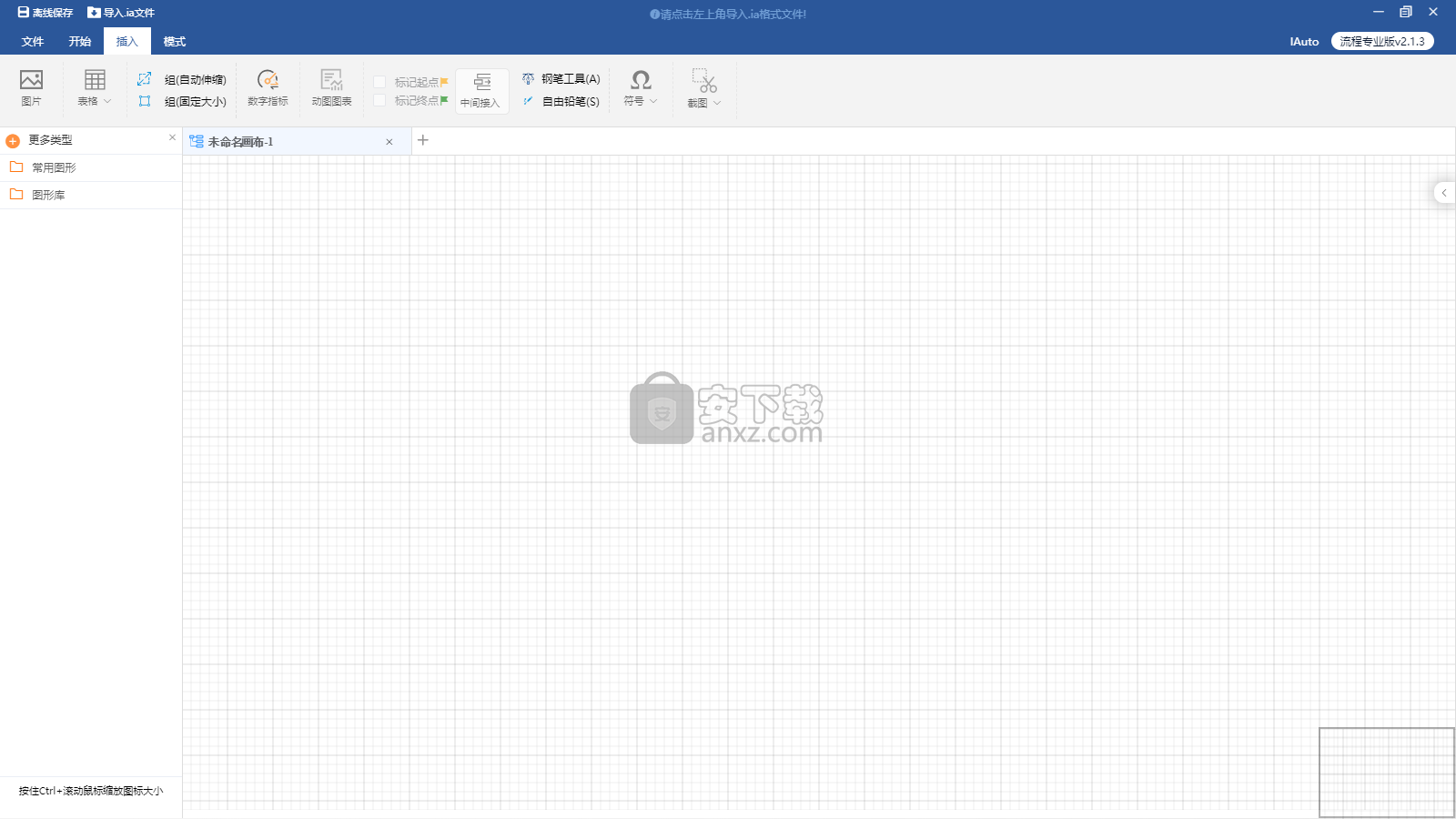The width and height of the screenshot is (1456, 819).
Task: Restore the window size
Action: [x=1406, y=12]
